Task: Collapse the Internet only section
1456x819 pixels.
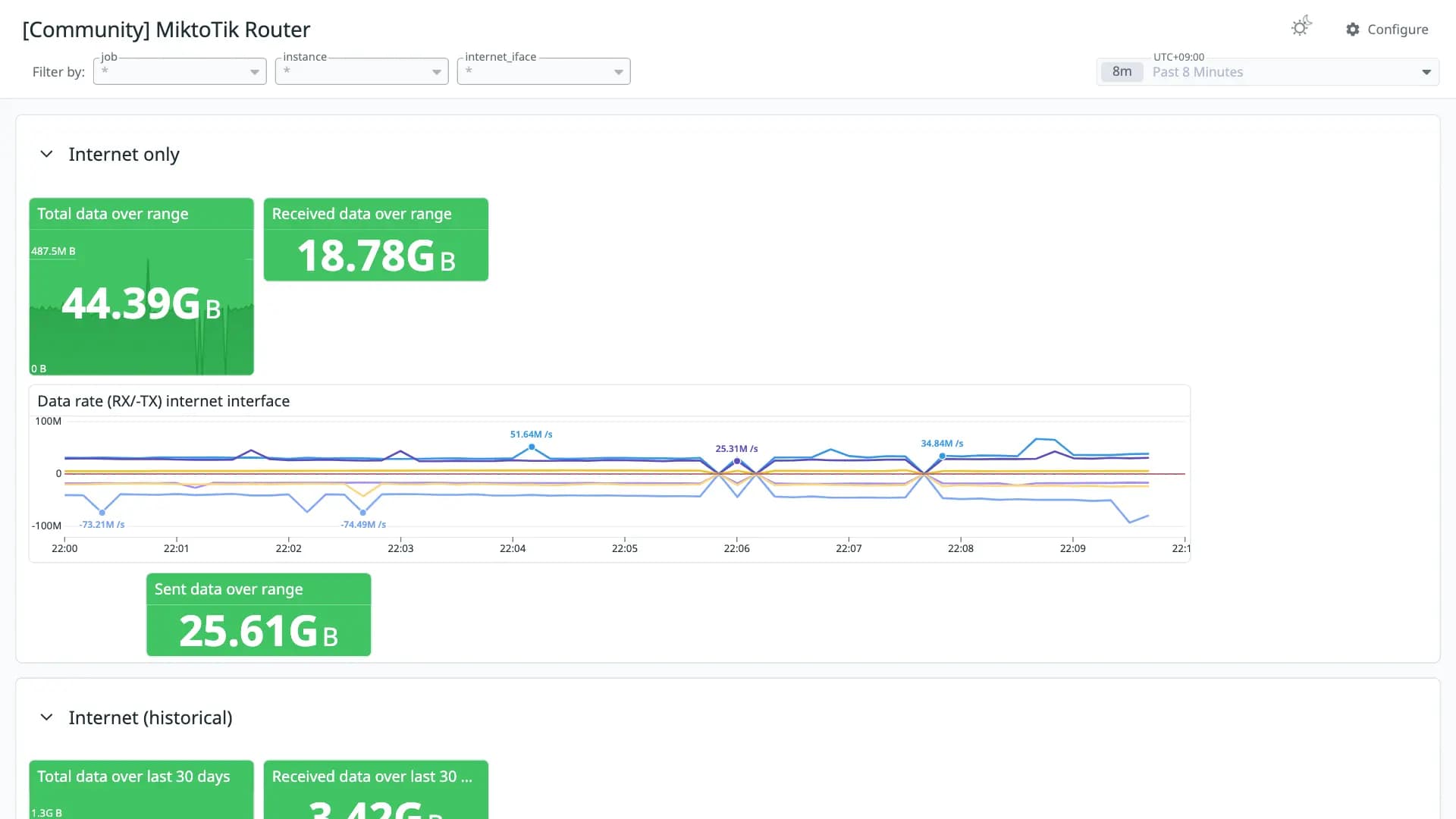Action: coord(46,154)
